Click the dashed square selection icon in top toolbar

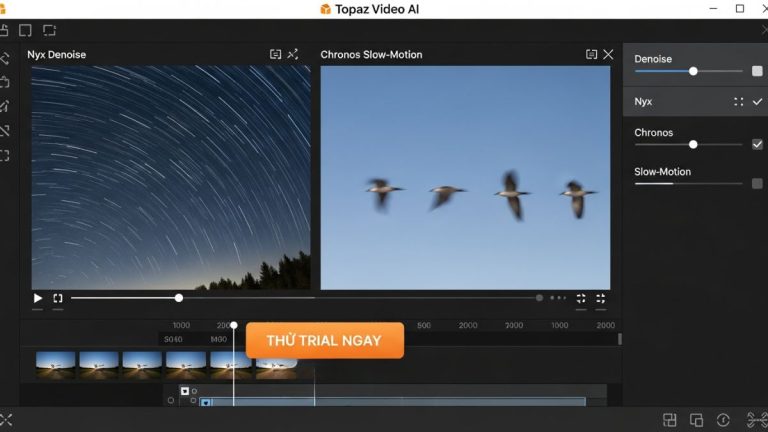click(49, 30)
